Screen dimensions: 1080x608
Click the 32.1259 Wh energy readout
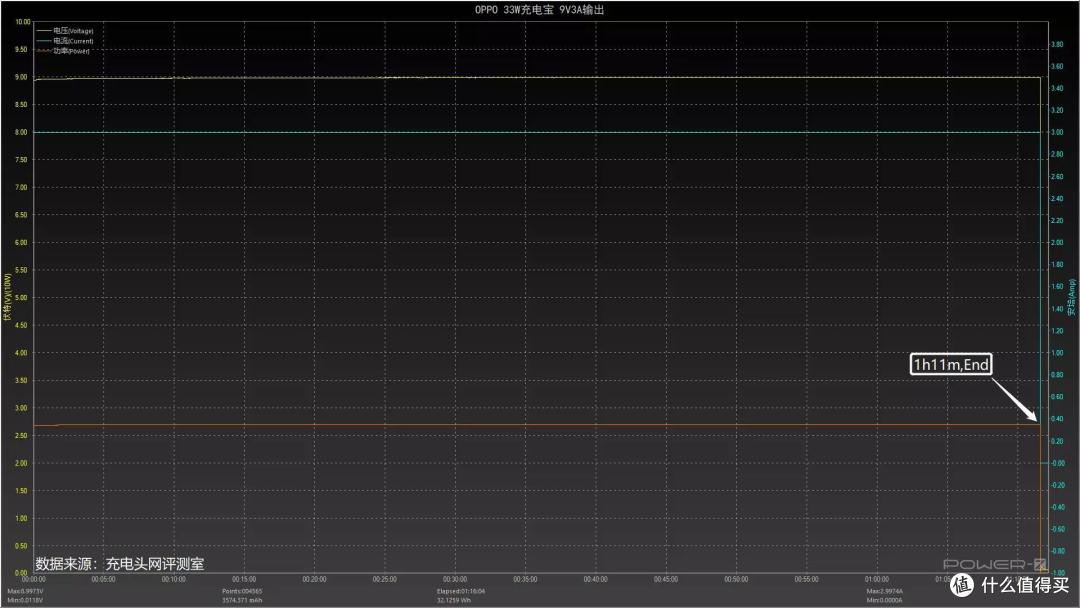coord(454,600)
